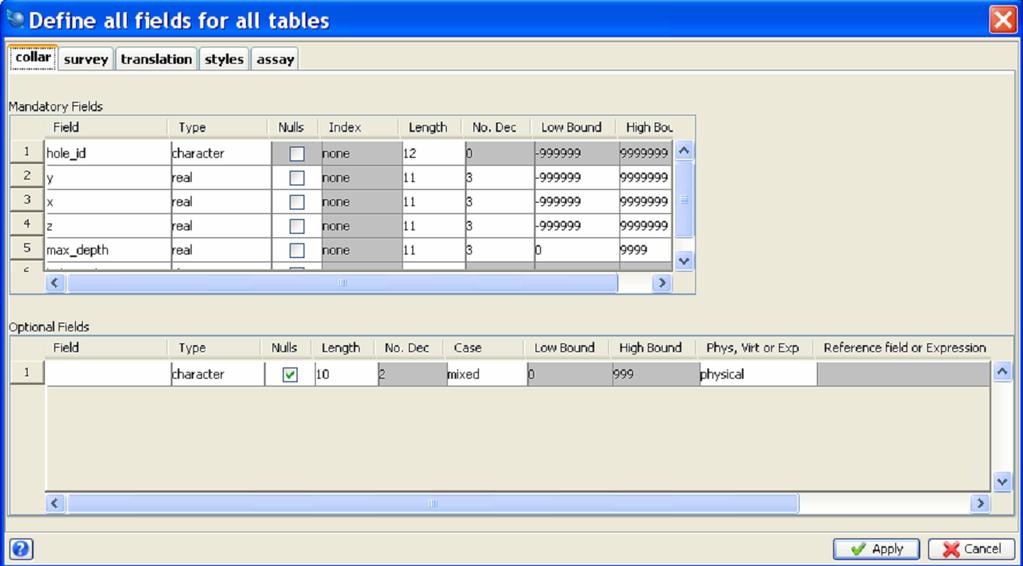Click Mandatory Fields 'Index' column header
Image resolution: width=1023 pixels, height=566 pixels.
click(x=358, y=127)
